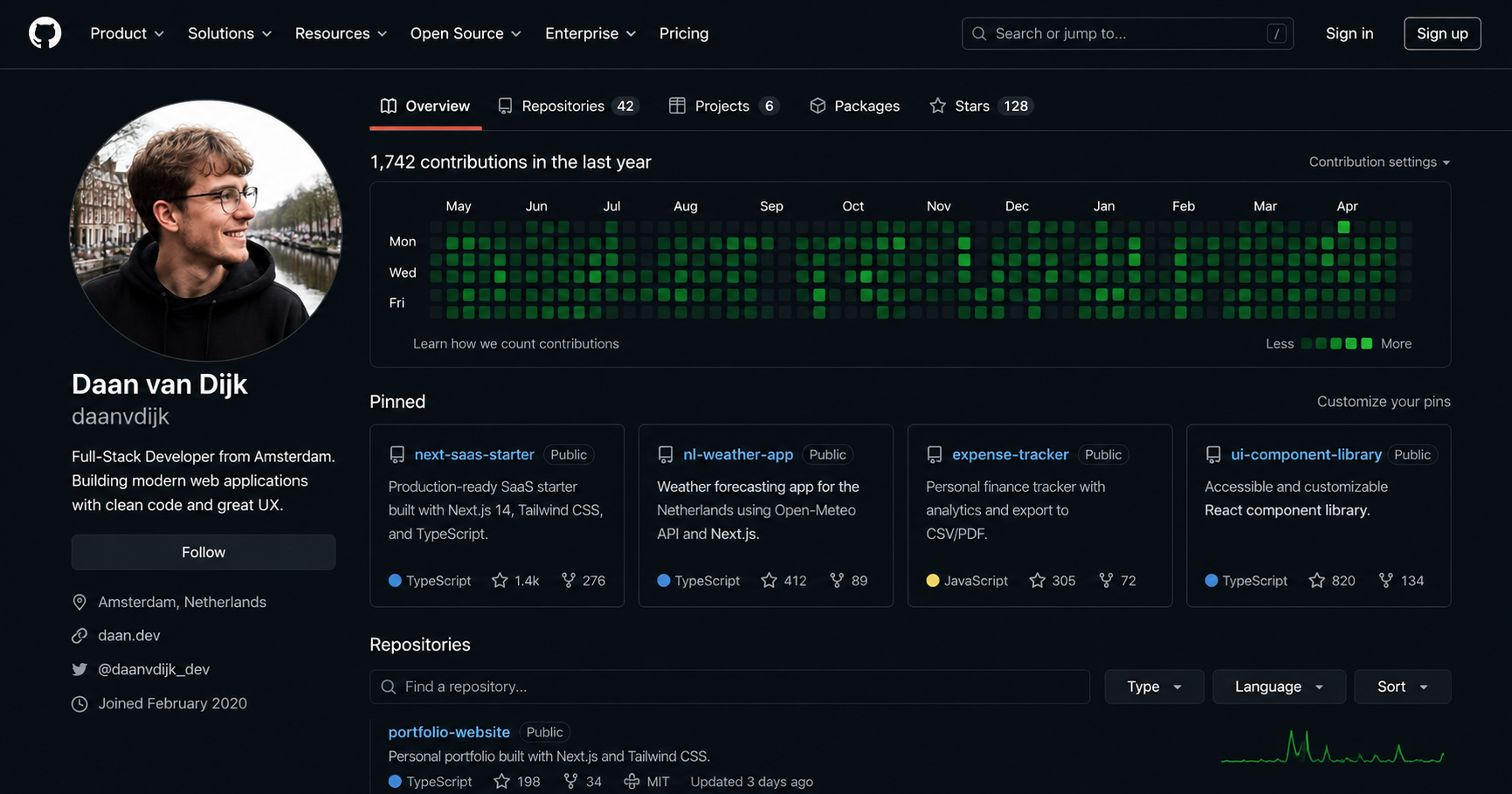Follow Daan van Dijk
The height and width of the screenshot is (794, 1512).
pyautogui.click(x=204, y=552)
